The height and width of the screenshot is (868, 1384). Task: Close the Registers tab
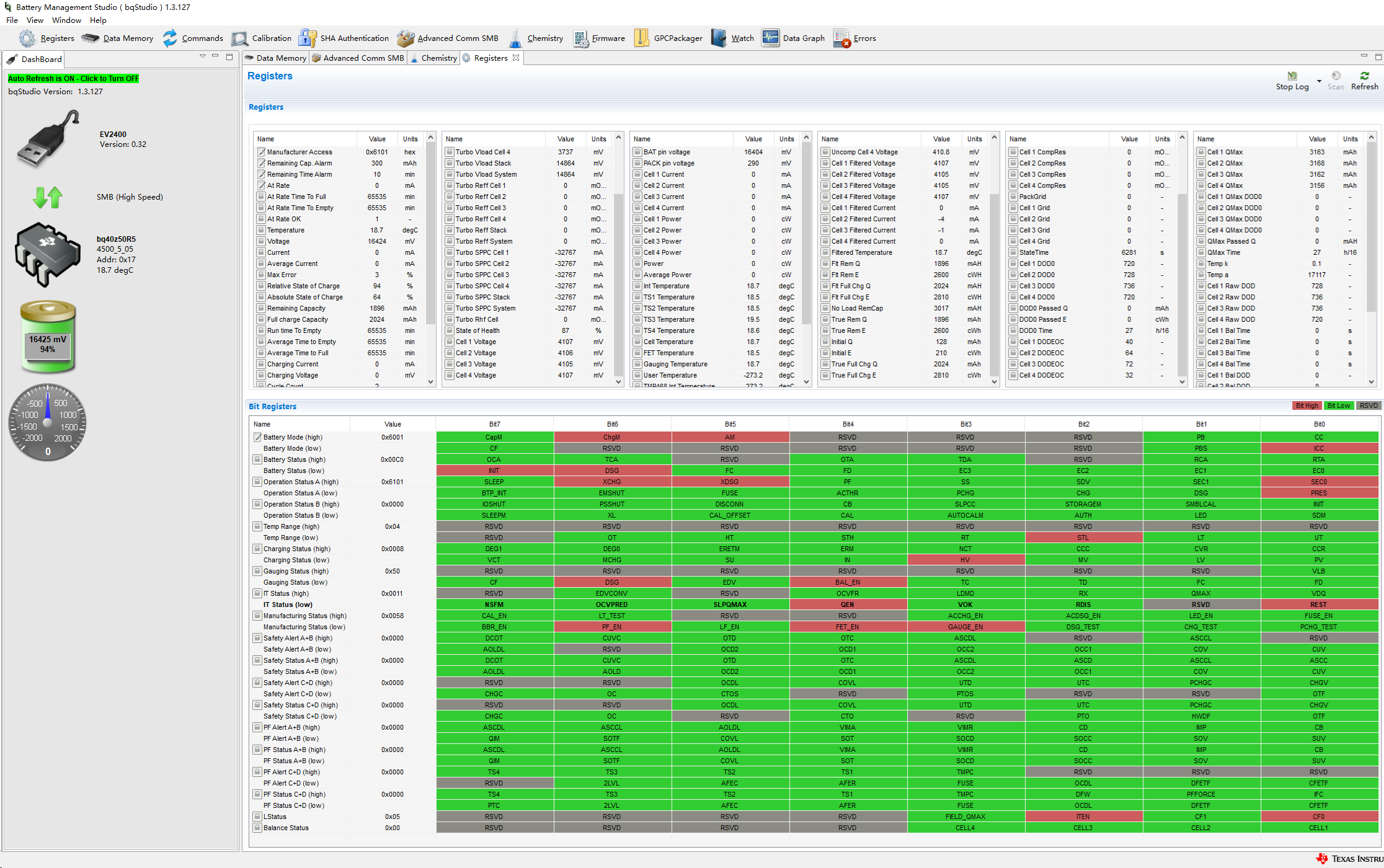[515, 58]
